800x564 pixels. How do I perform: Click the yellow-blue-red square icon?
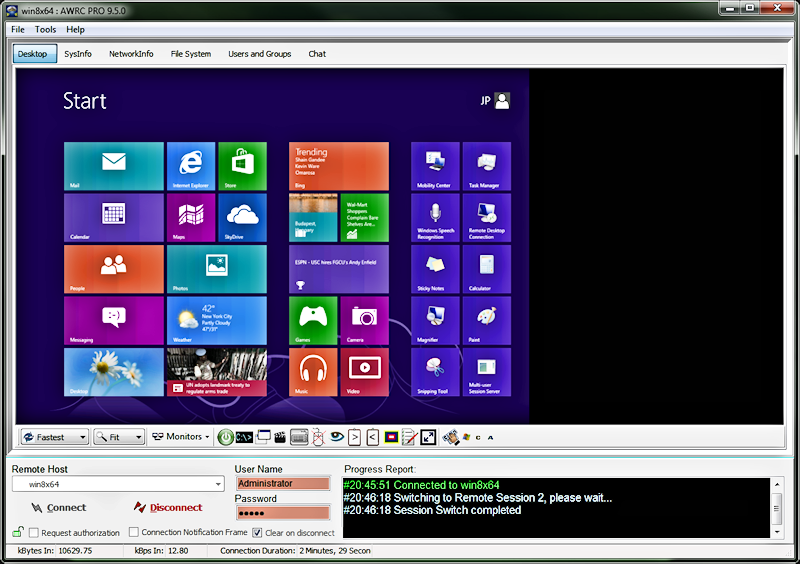click(391, 437)
